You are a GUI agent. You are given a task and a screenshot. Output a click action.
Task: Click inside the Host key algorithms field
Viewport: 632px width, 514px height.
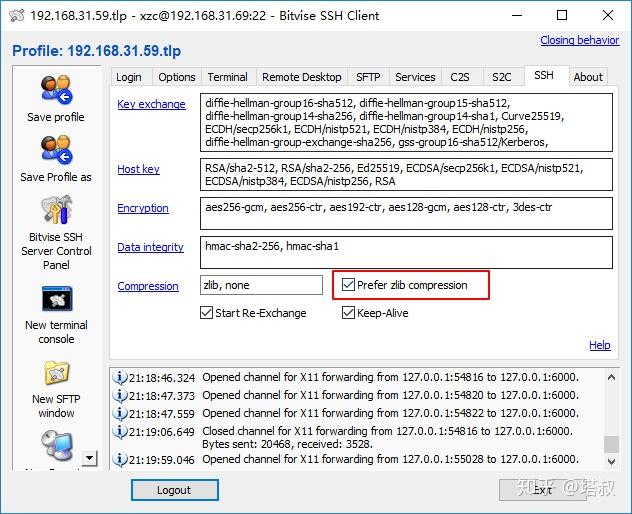coord(406,175)
